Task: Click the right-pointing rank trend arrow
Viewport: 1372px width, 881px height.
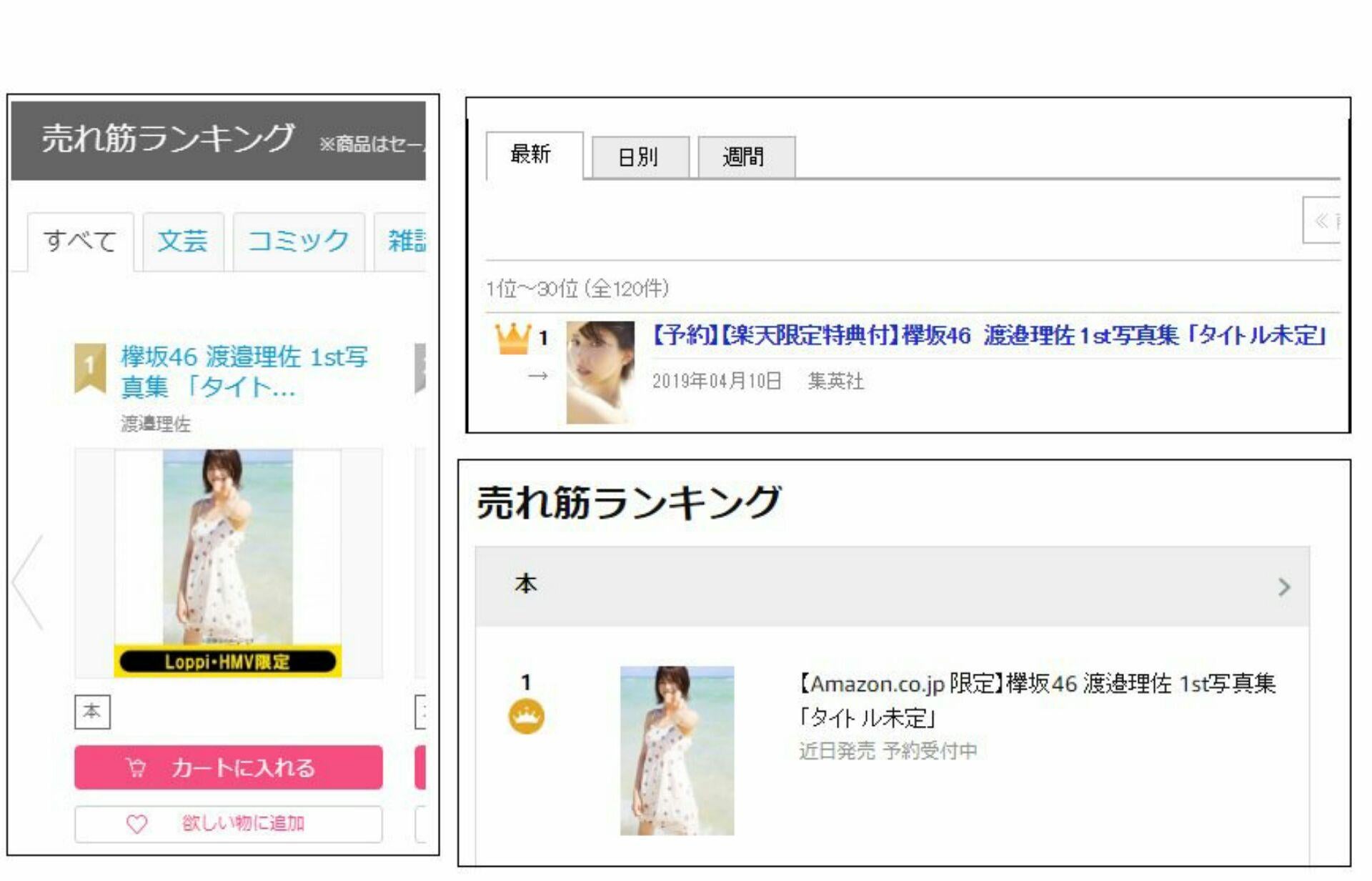Action: 537,375
